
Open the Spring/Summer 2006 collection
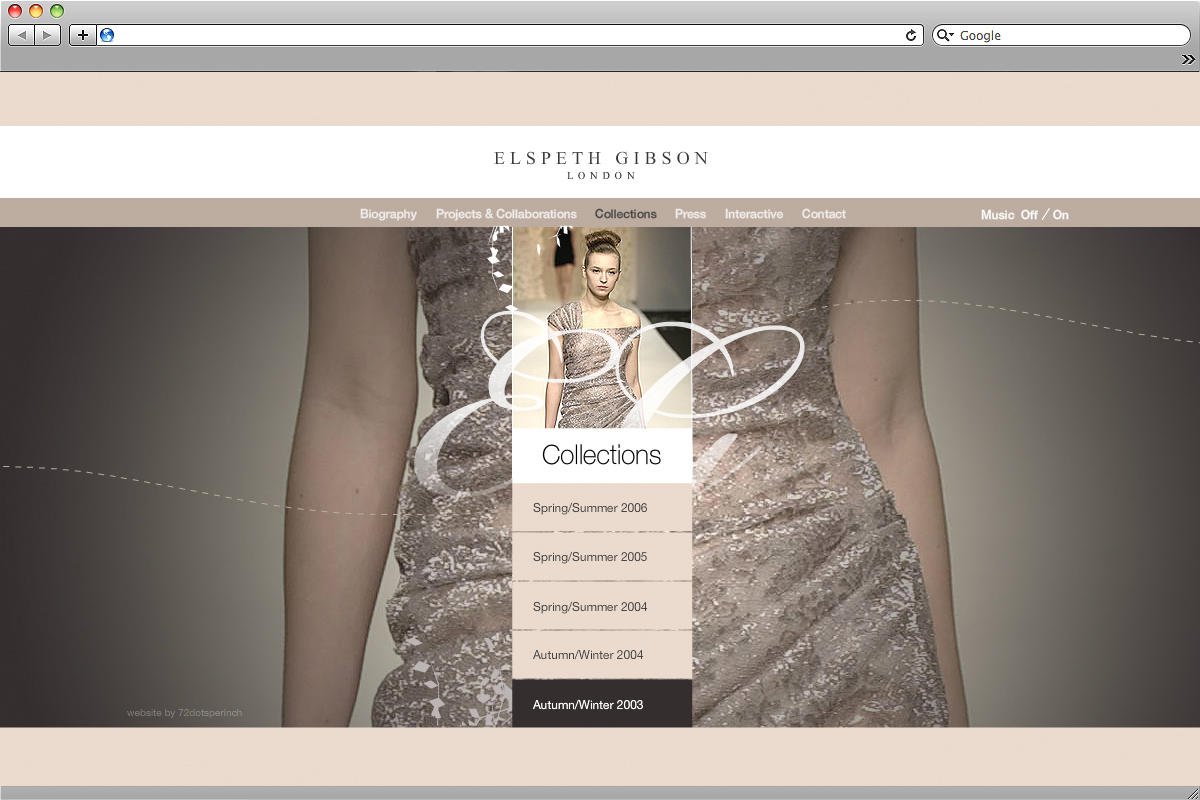[x=602, y=508]
